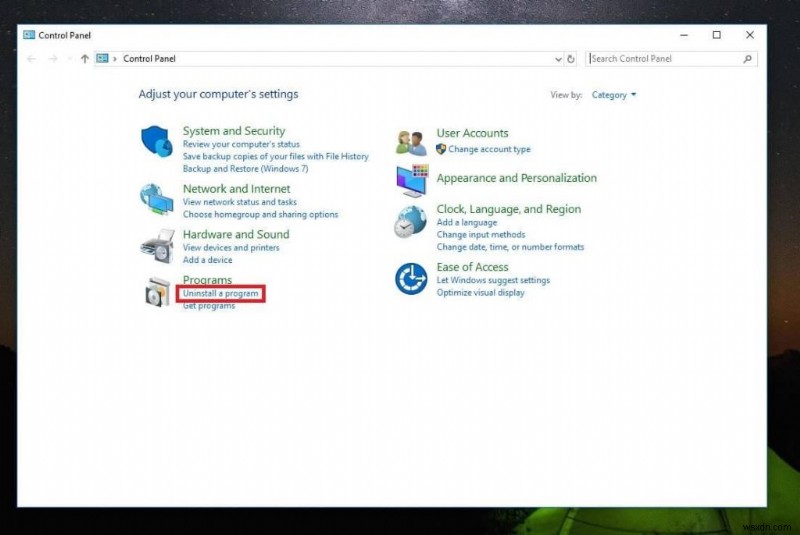Open the System and Security heading
This screenshot has height=535, width=800.
234,131
